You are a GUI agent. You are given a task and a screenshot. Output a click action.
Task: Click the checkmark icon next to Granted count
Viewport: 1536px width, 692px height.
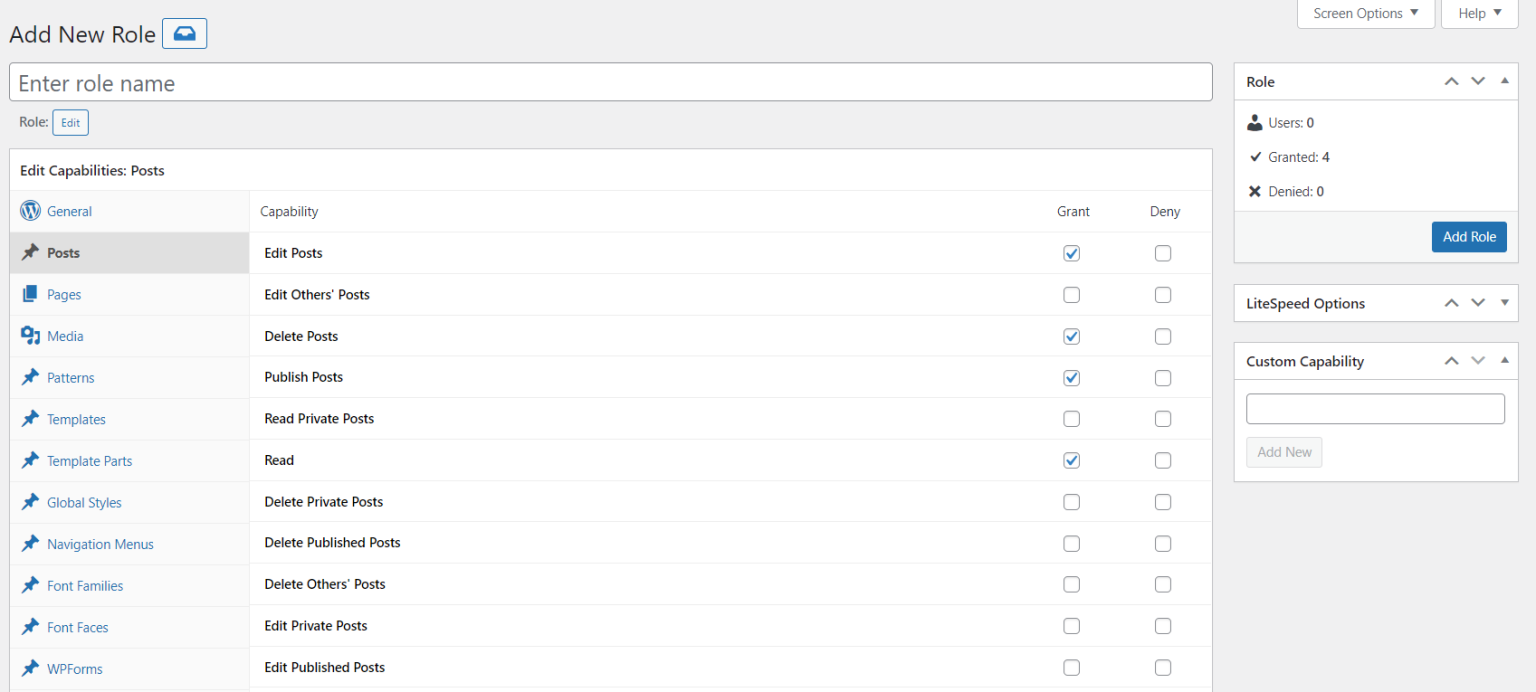[x=1256, y=156]
